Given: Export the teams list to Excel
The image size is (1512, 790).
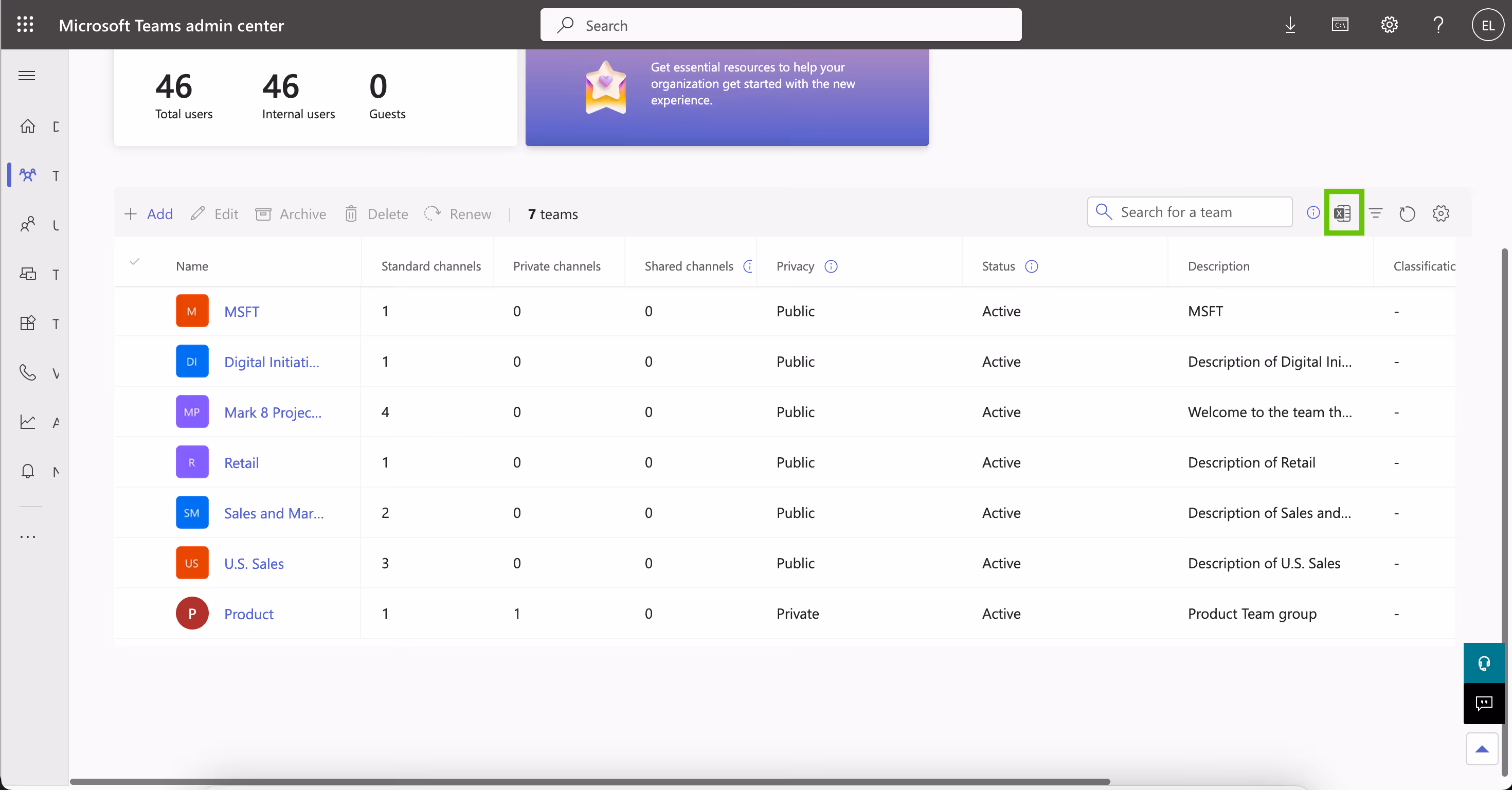Looking at the screenshot, I should point(1343,213).
